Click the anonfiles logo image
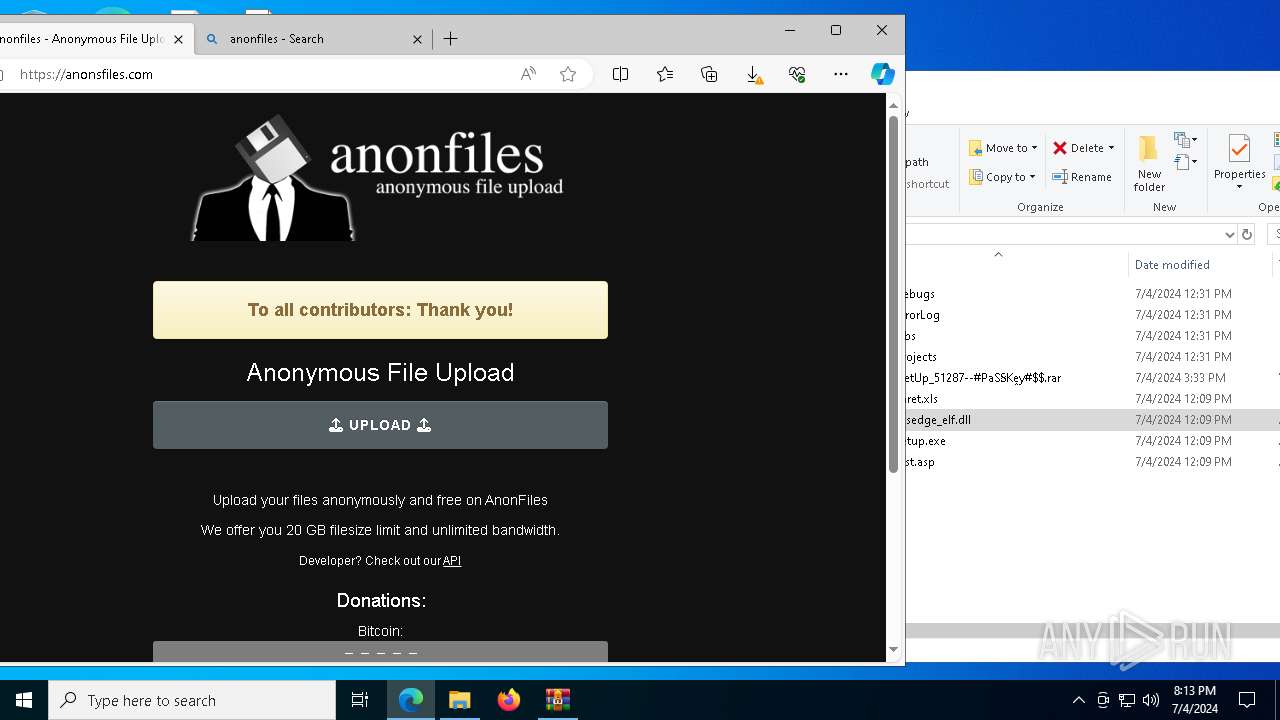1280x720 pixels. tap(377, 178)
